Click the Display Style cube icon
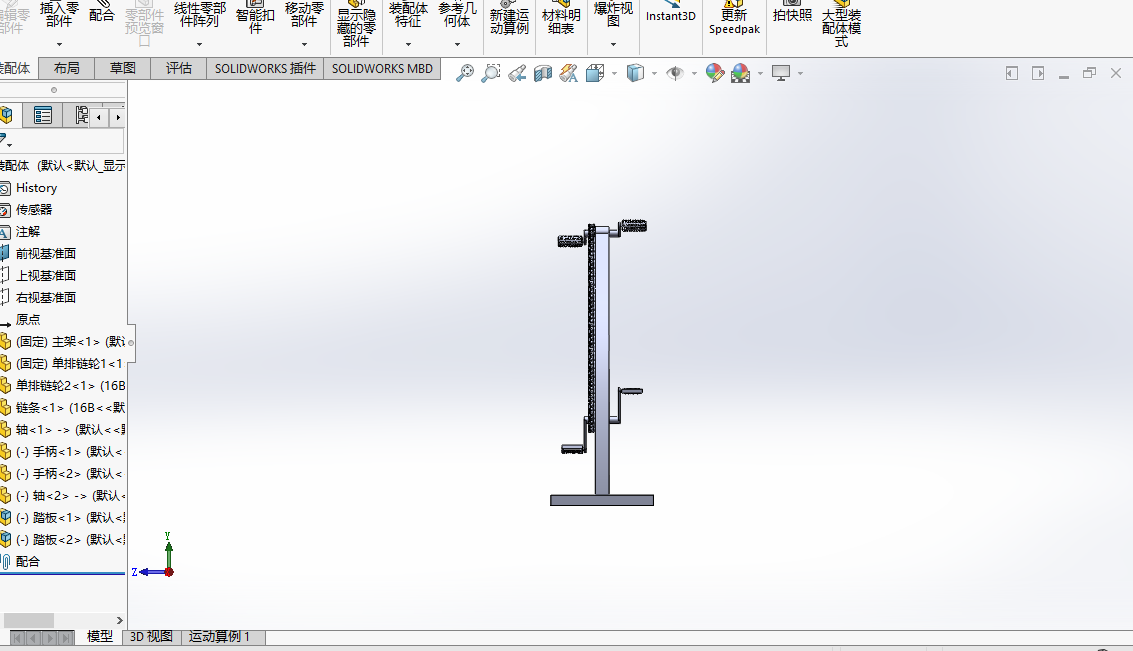 [635, 73]
